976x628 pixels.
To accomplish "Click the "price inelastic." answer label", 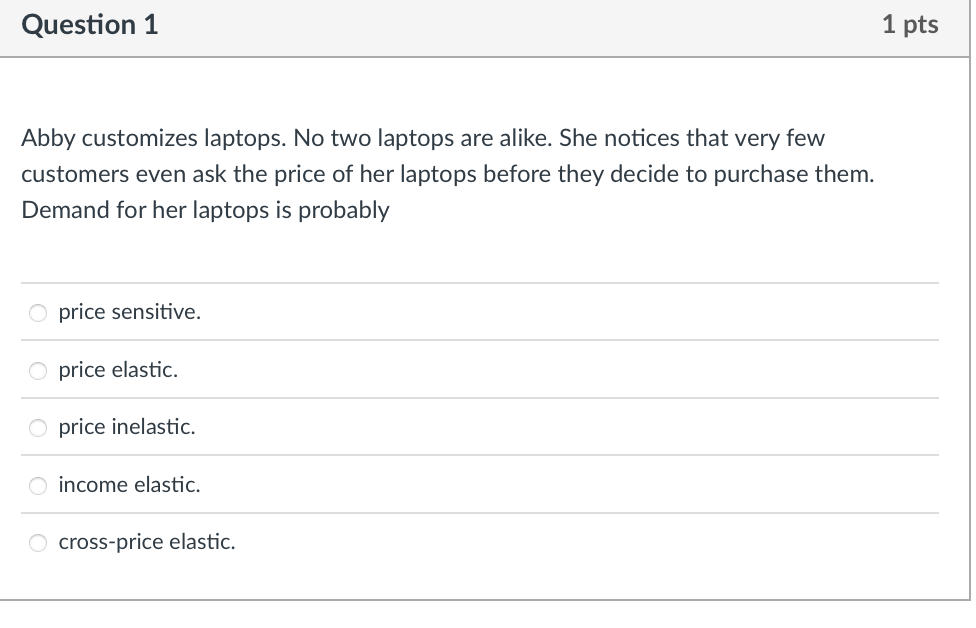I will tap(126, 427).
